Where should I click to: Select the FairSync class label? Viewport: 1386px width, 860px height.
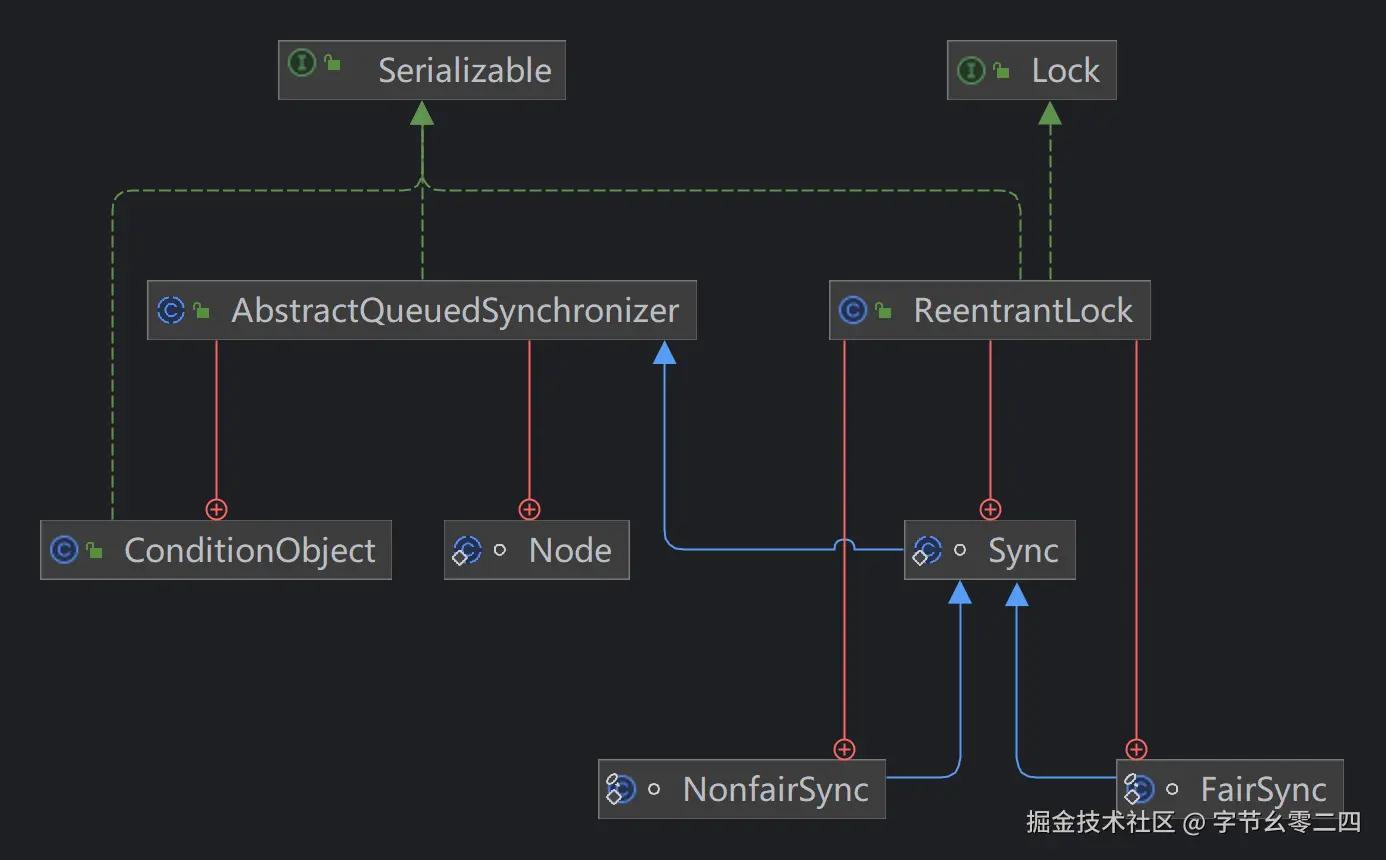pyautogui.click(x=1264, y=790)
